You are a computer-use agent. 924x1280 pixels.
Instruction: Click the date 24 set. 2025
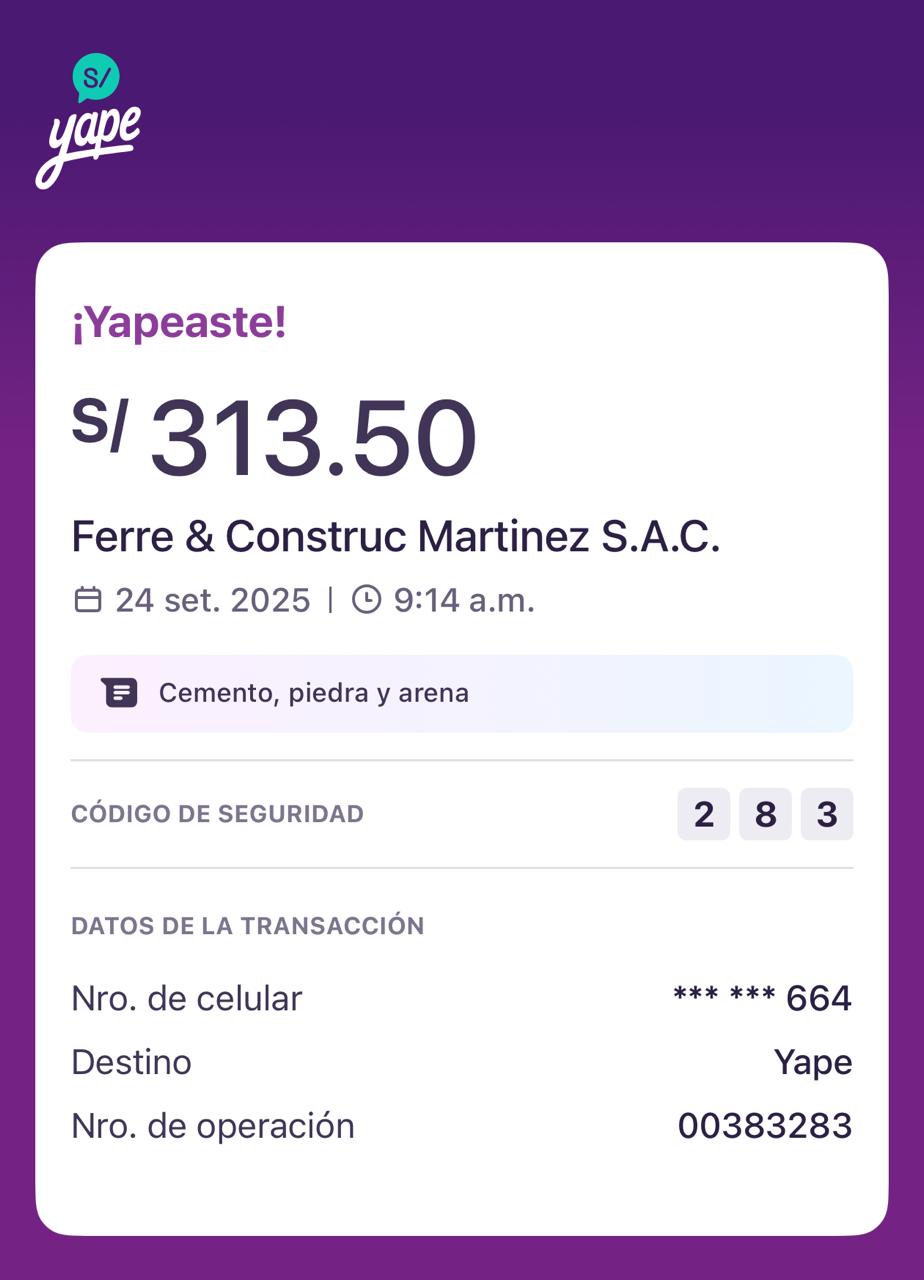click(213, 600)
